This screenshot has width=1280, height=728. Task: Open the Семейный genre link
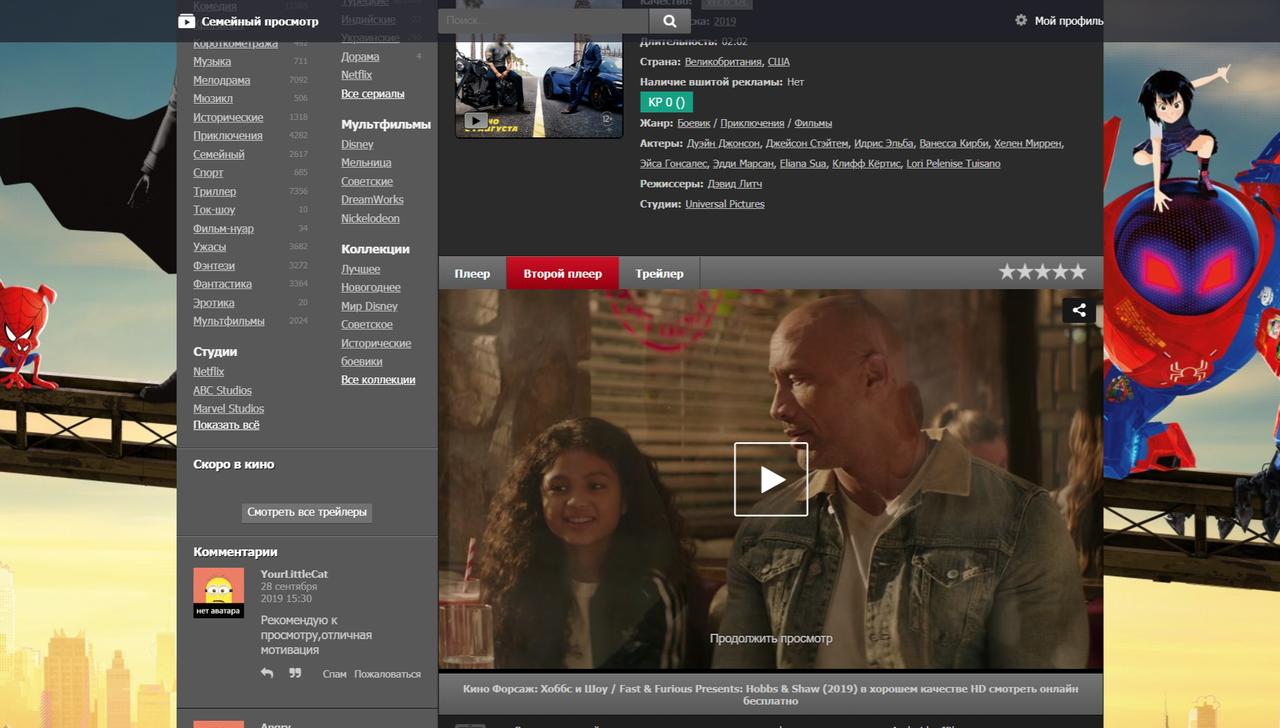(x=219, y=154)
